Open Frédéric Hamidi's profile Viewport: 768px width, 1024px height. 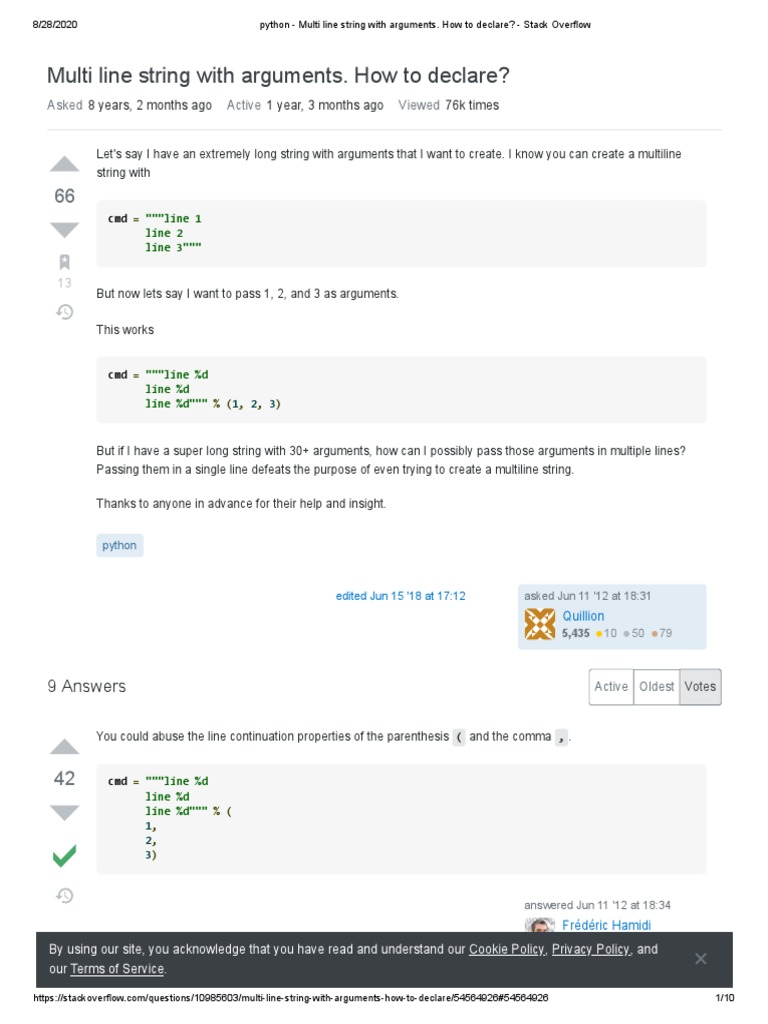coord(606,926)
